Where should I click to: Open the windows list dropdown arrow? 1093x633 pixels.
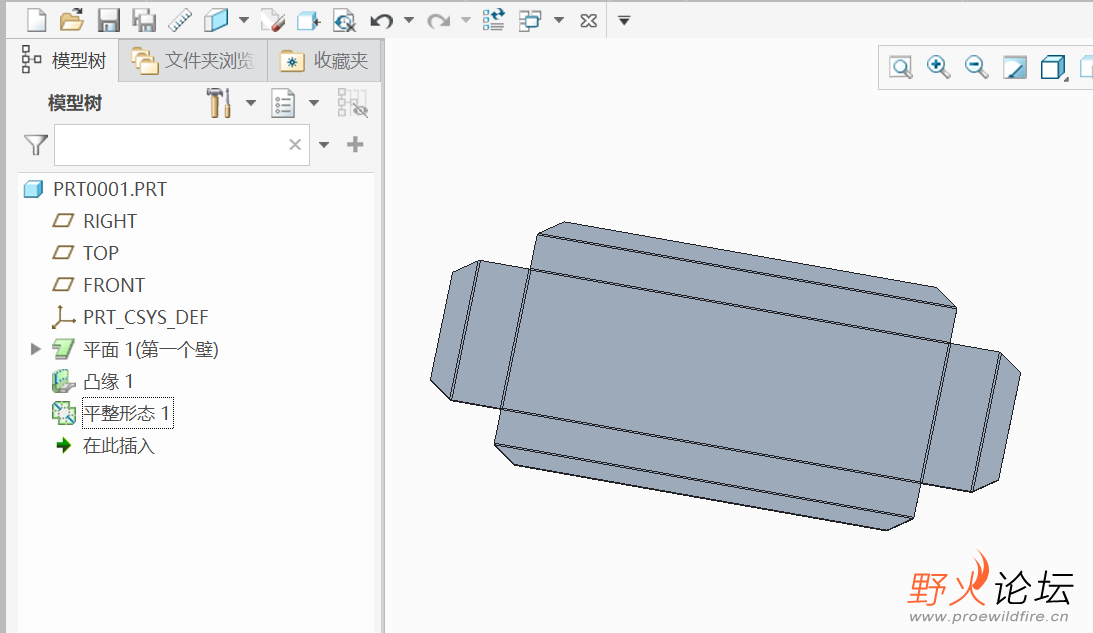point(559,20)
